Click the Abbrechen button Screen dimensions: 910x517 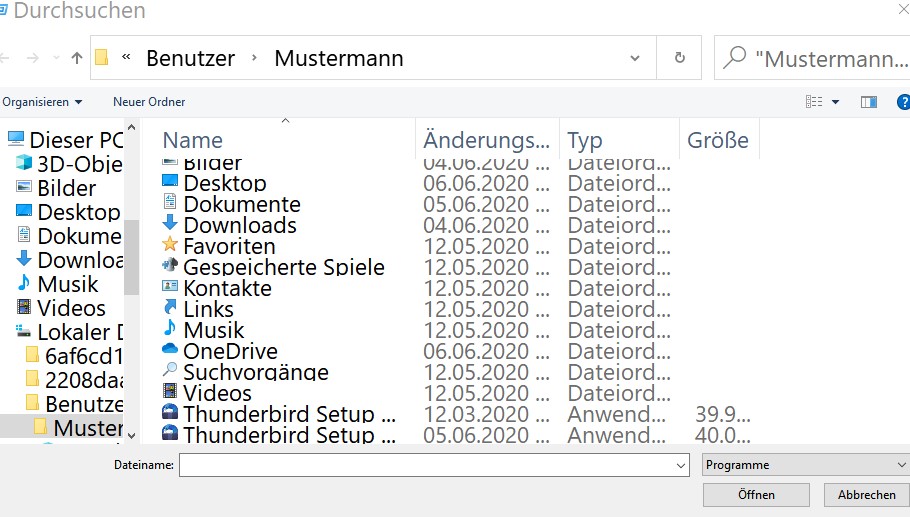coord(866,495)
